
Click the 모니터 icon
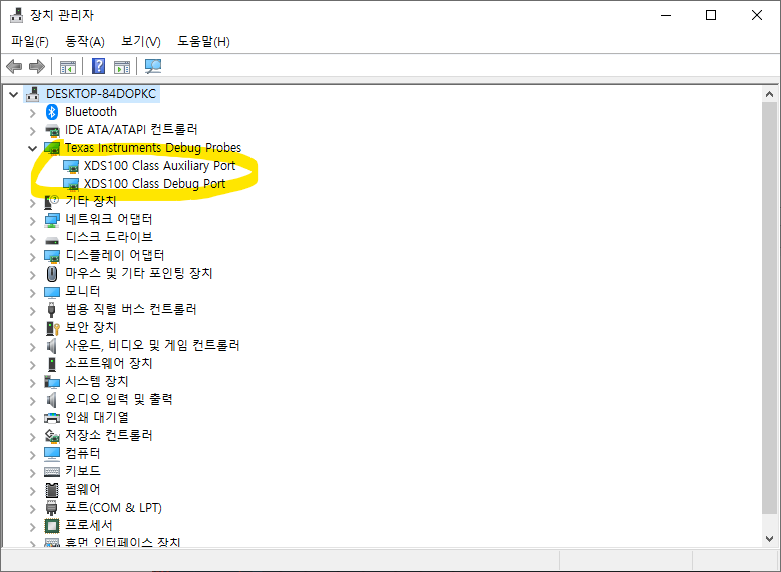(x=52, y=292)
